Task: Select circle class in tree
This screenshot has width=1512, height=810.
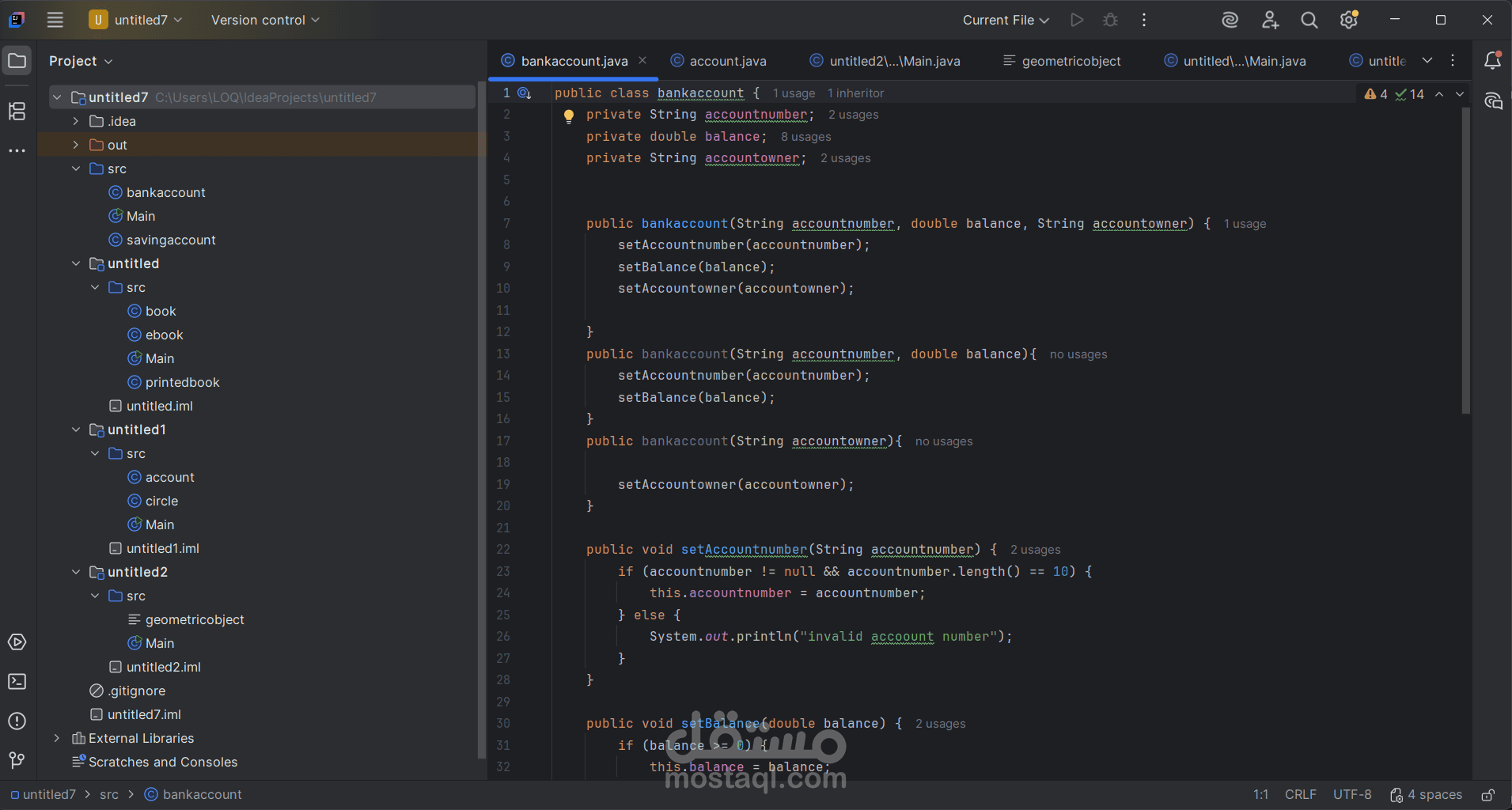Action: (x=153, y=501)
